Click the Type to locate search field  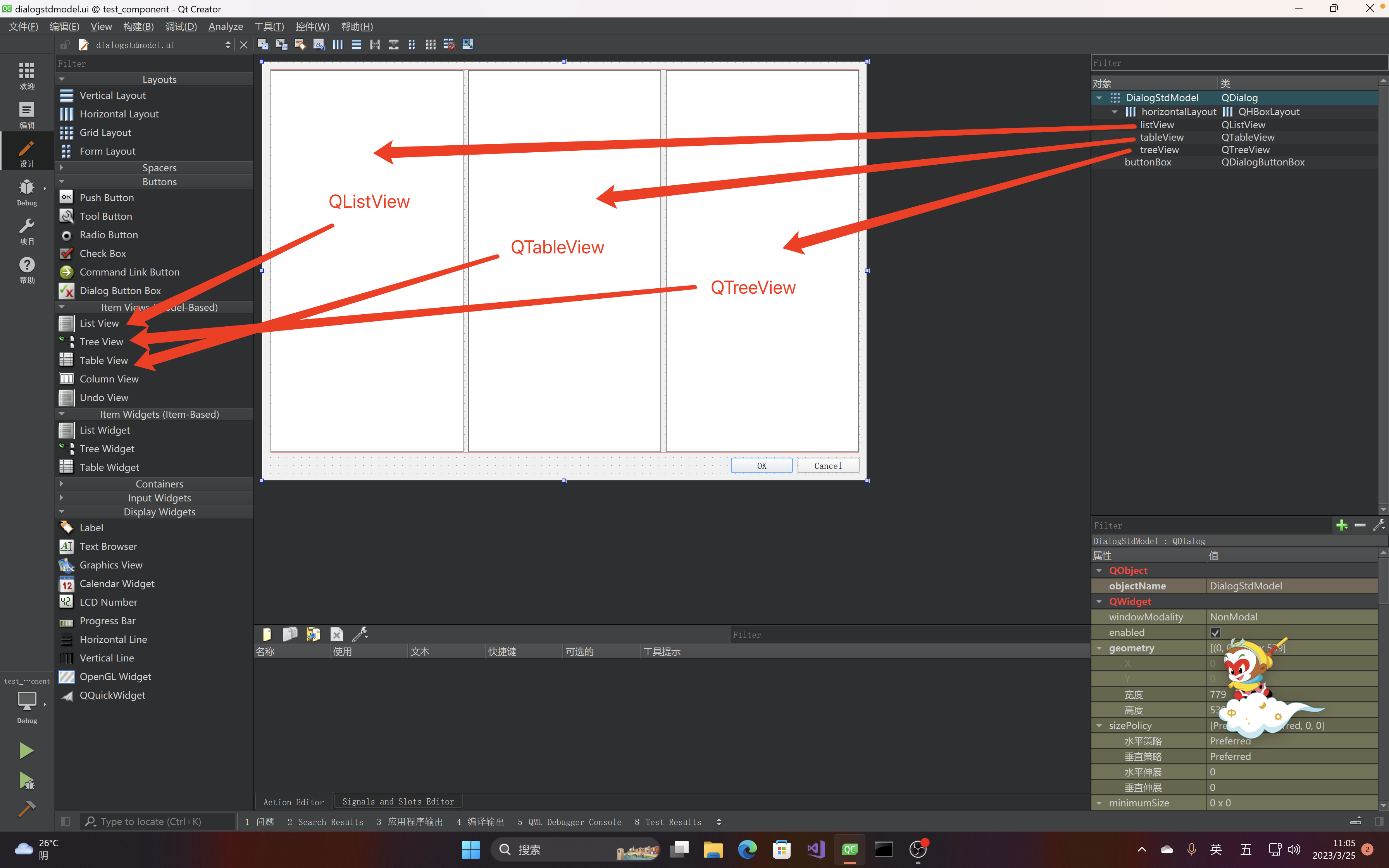click(158, 821)
